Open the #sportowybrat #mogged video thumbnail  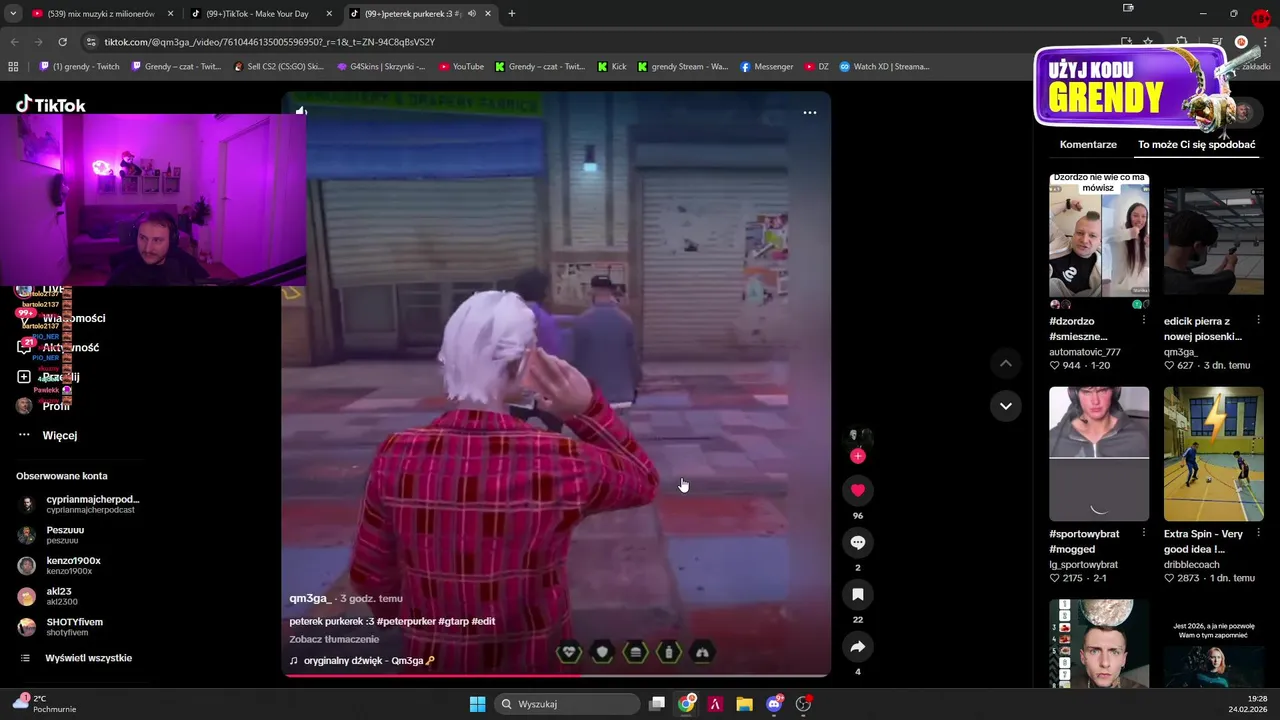1099,454
